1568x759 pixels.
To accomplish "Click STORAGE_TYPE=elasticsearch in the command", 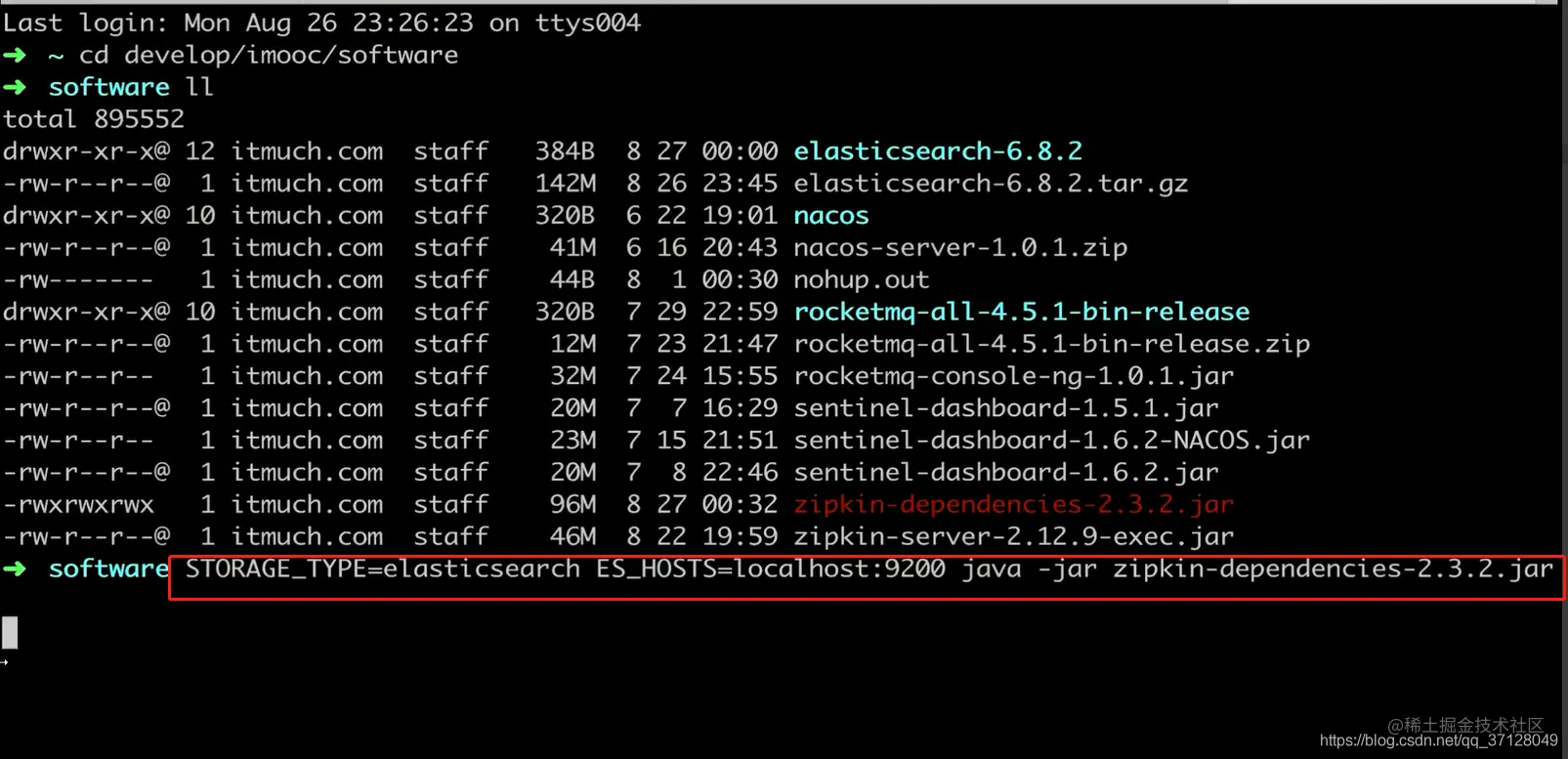I will tap(383, 569).
